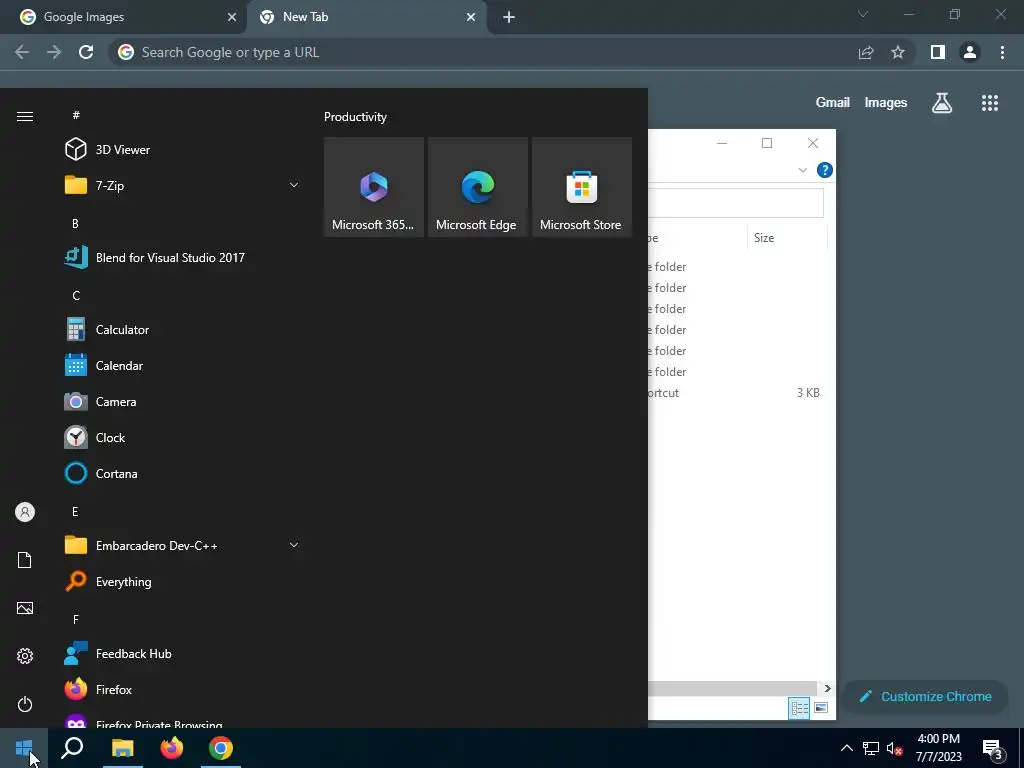Show hidden system tray icons
The height and width of the screenshot is (768, 1024).
(x=846, y=748)
